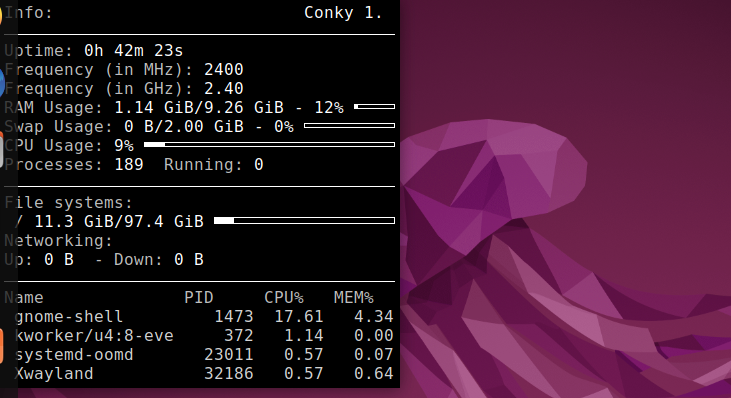Click the RAM Usage progress bar
The image size is (731, 398).
click(374, 107)
